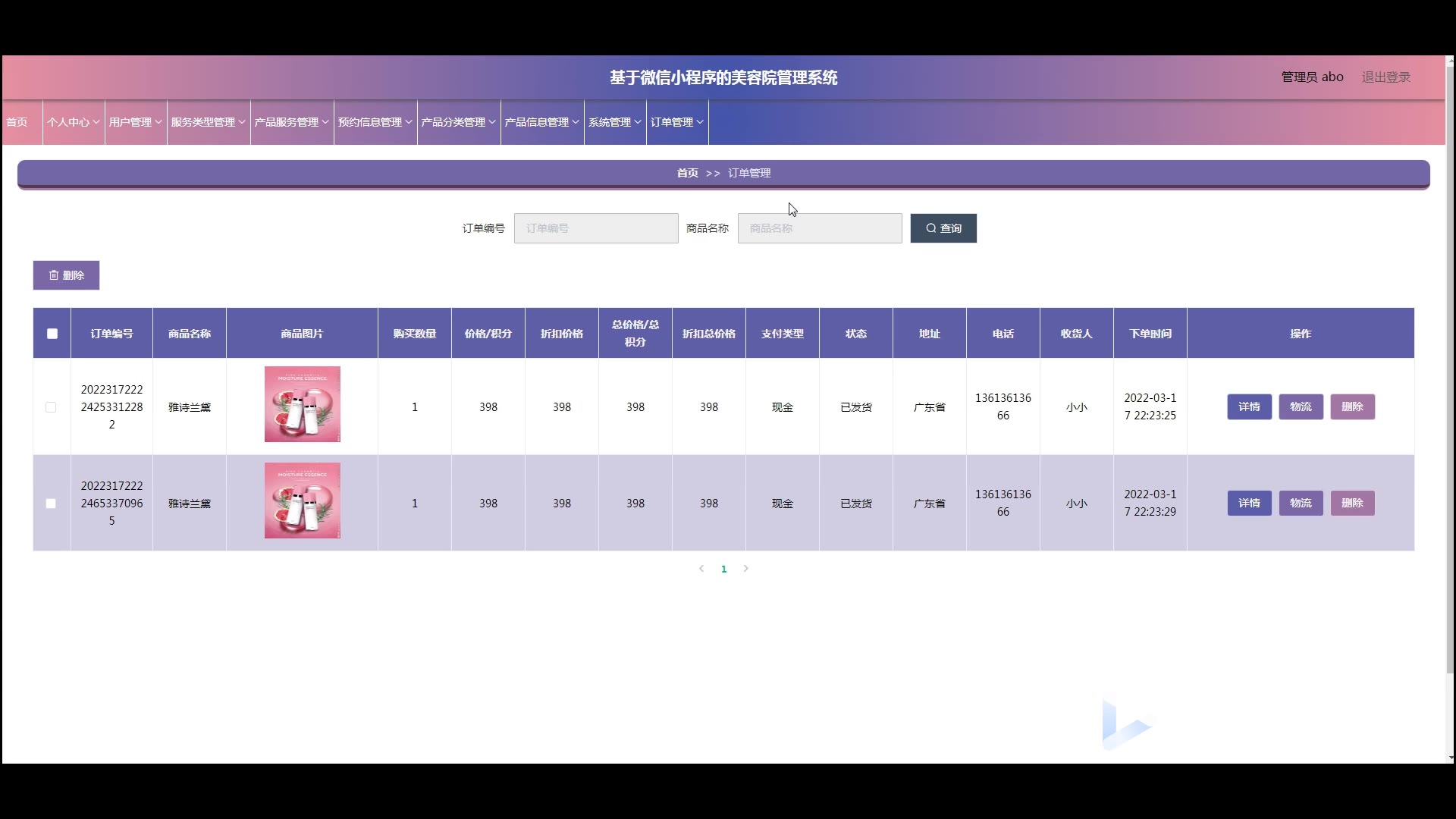The image size is (1456, 819).
Task: Expand the 用户管理 dropdown menu
Action: click(135, 122)
